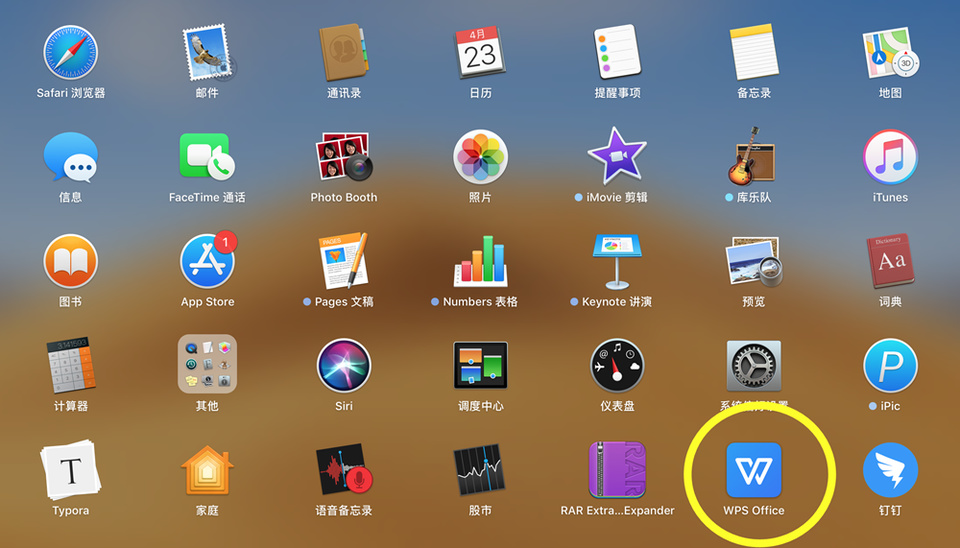960x548 pixels.
Task: Launch the Siri app
Action: pyautogui.click(x=344, y=366)
